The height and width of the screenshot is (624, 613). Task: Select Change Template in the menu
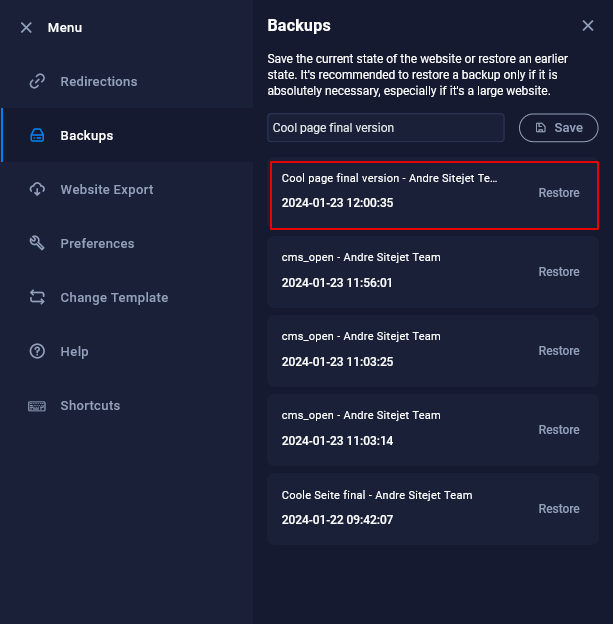pos(114,298)
